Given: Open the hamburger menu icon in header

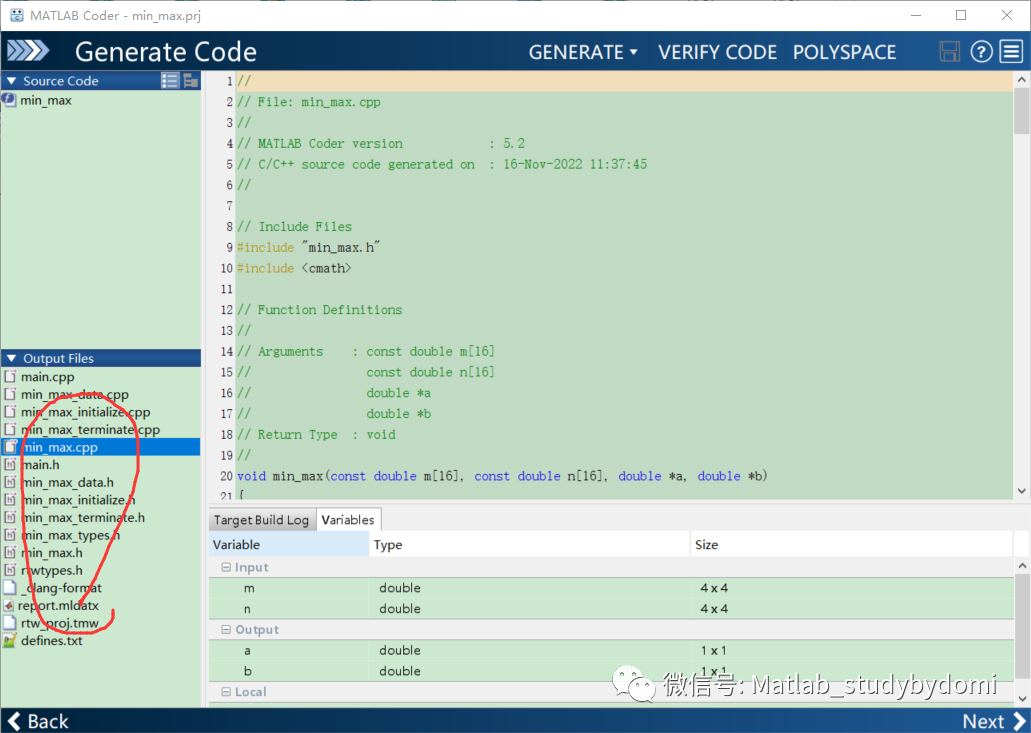Looking at the screenshot, I should (1011, 51).
